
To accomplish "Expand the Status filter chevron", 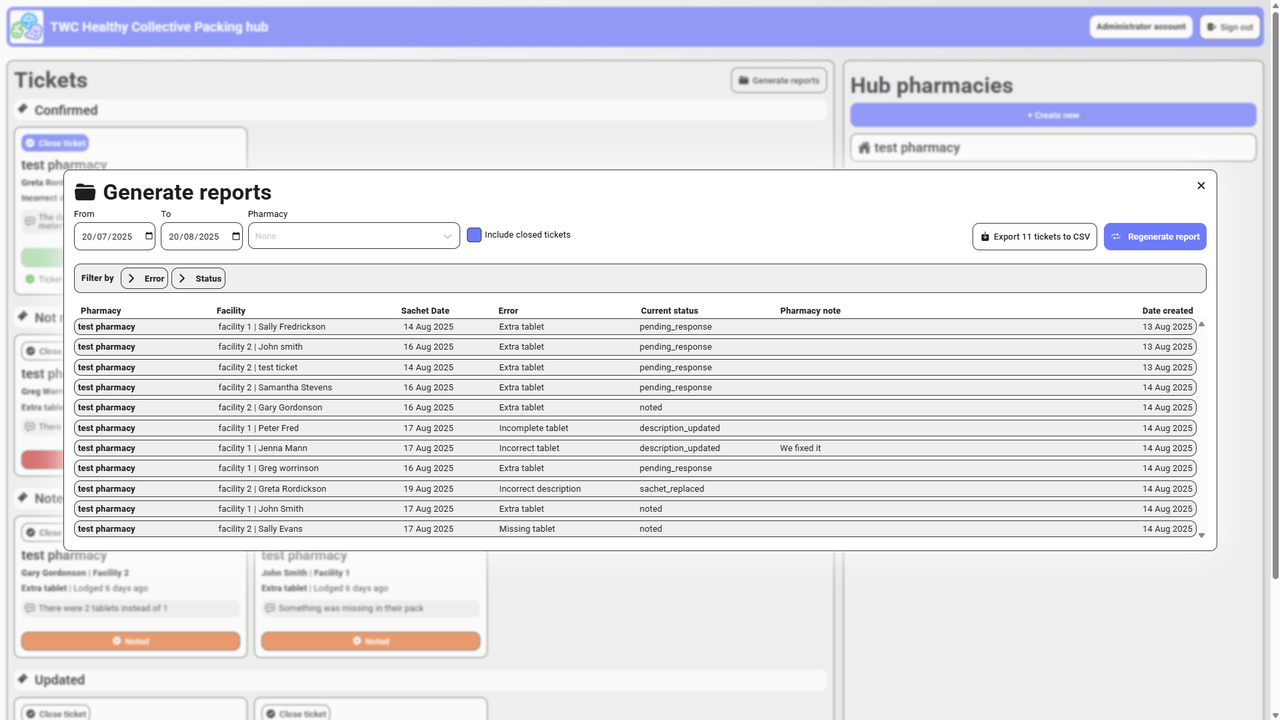I will pyautogui.click(x=181, y=278).
